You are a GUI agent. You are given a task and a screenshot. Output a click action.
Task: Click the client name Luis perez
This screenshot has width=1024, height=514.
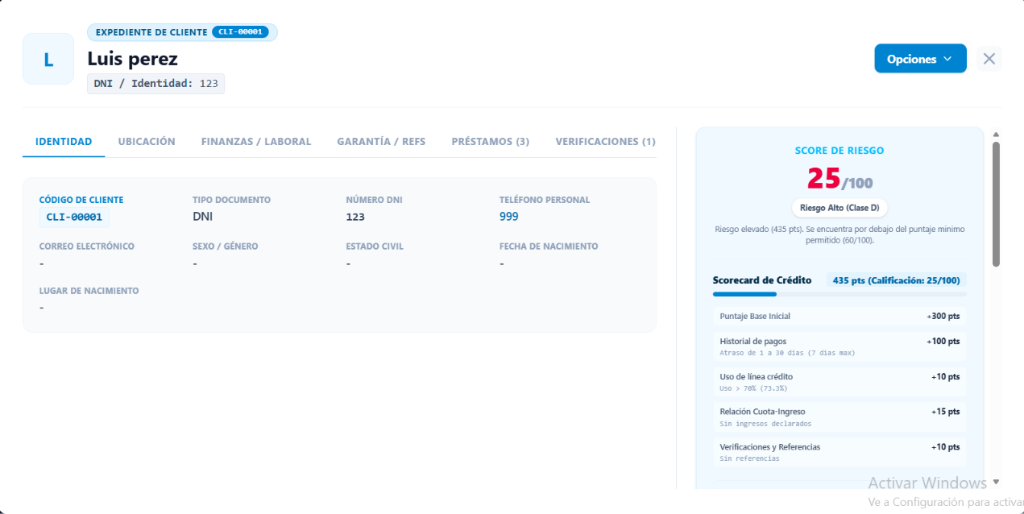(x=133, y=59)
